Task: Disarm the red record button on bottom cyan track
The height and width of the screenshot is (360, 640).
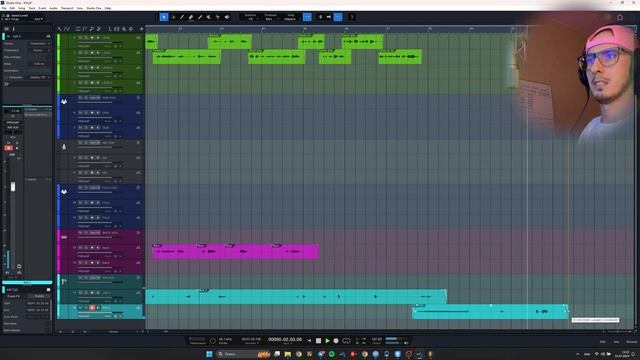Action: pyautogui.click(x=92, y=308)
